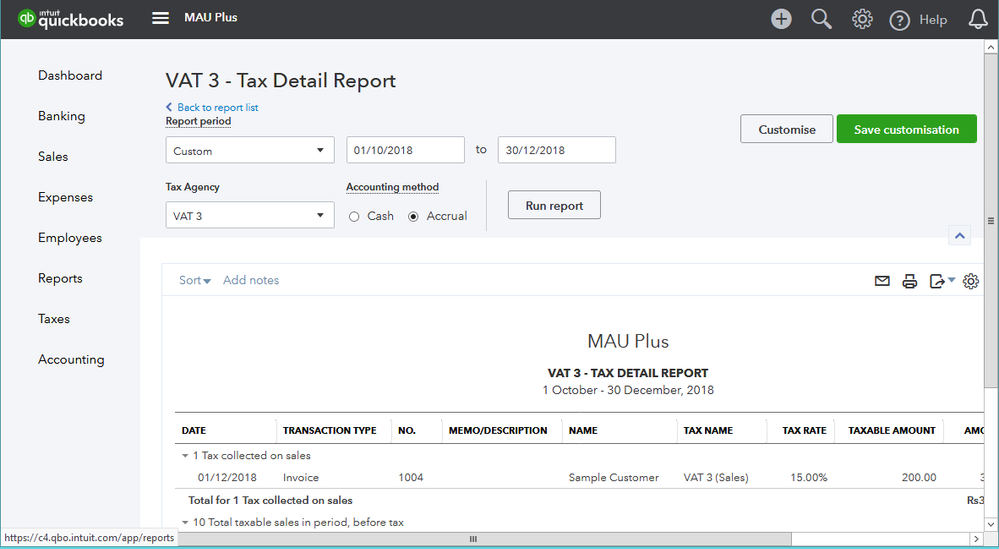Open the Invoice transaction dated 01/12/2018
This screenshot has width=999, height=549.
tap(301, 478)
